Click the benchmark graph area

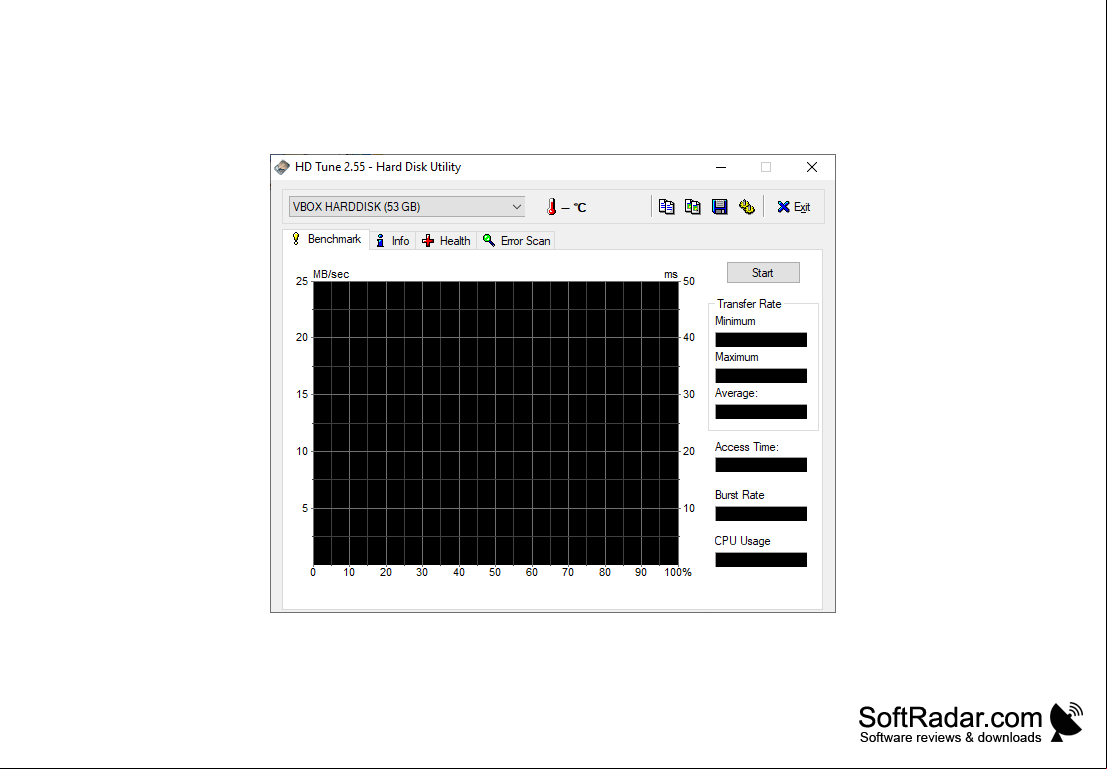(x=496, y=423)
